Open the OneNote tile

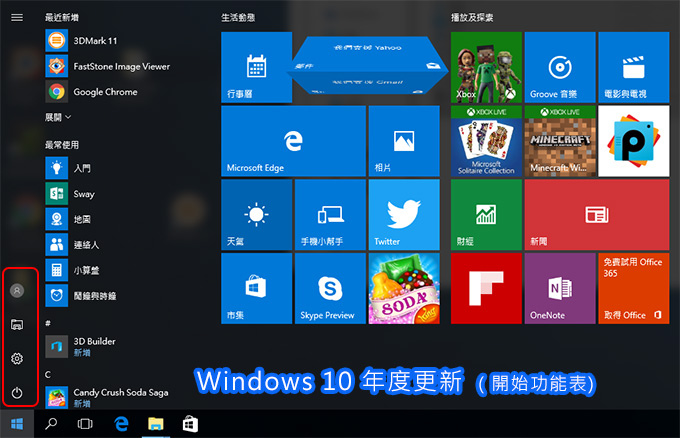coord(560,289)
